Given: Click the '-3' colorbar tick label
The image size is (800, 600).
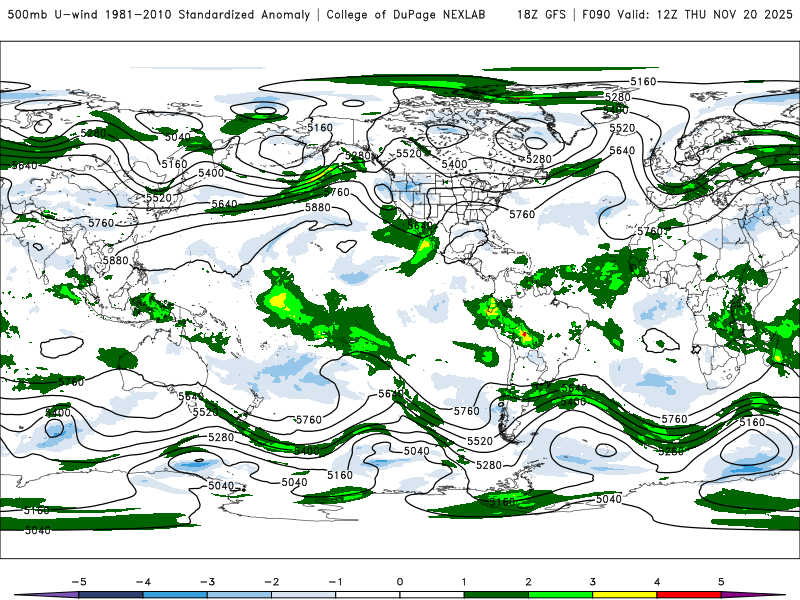Looking at the screenshot, I should [x=207, y=582].
